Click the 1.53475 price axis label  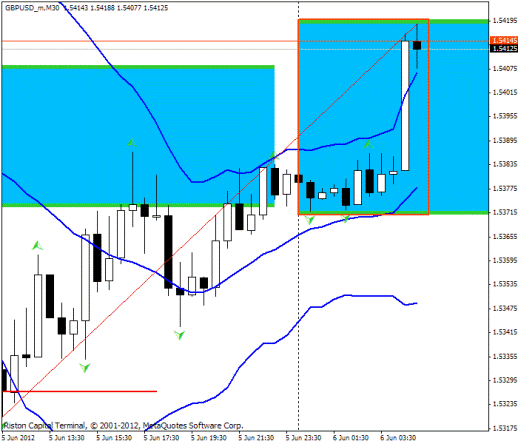point(505,308)
